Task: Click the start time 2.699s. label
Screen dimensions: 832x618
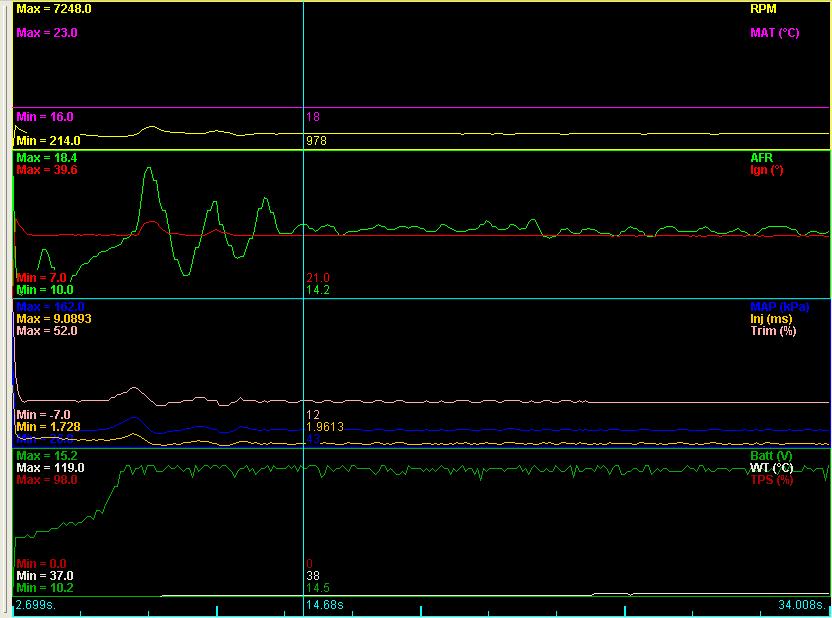Action: point(36,605)
